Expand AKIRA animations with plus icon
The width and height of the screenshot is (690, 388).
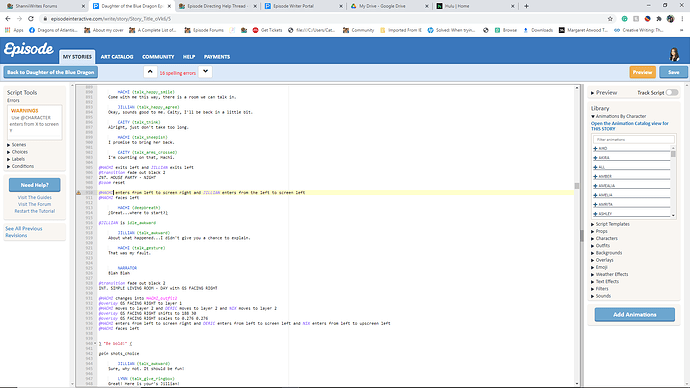coord(595,158)
